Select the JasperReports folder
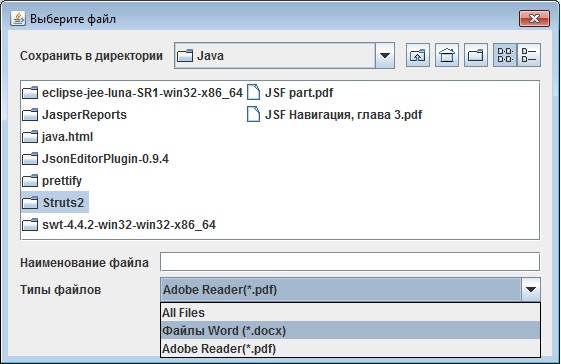This screenshot has height=364, width=561. (74, 115)
